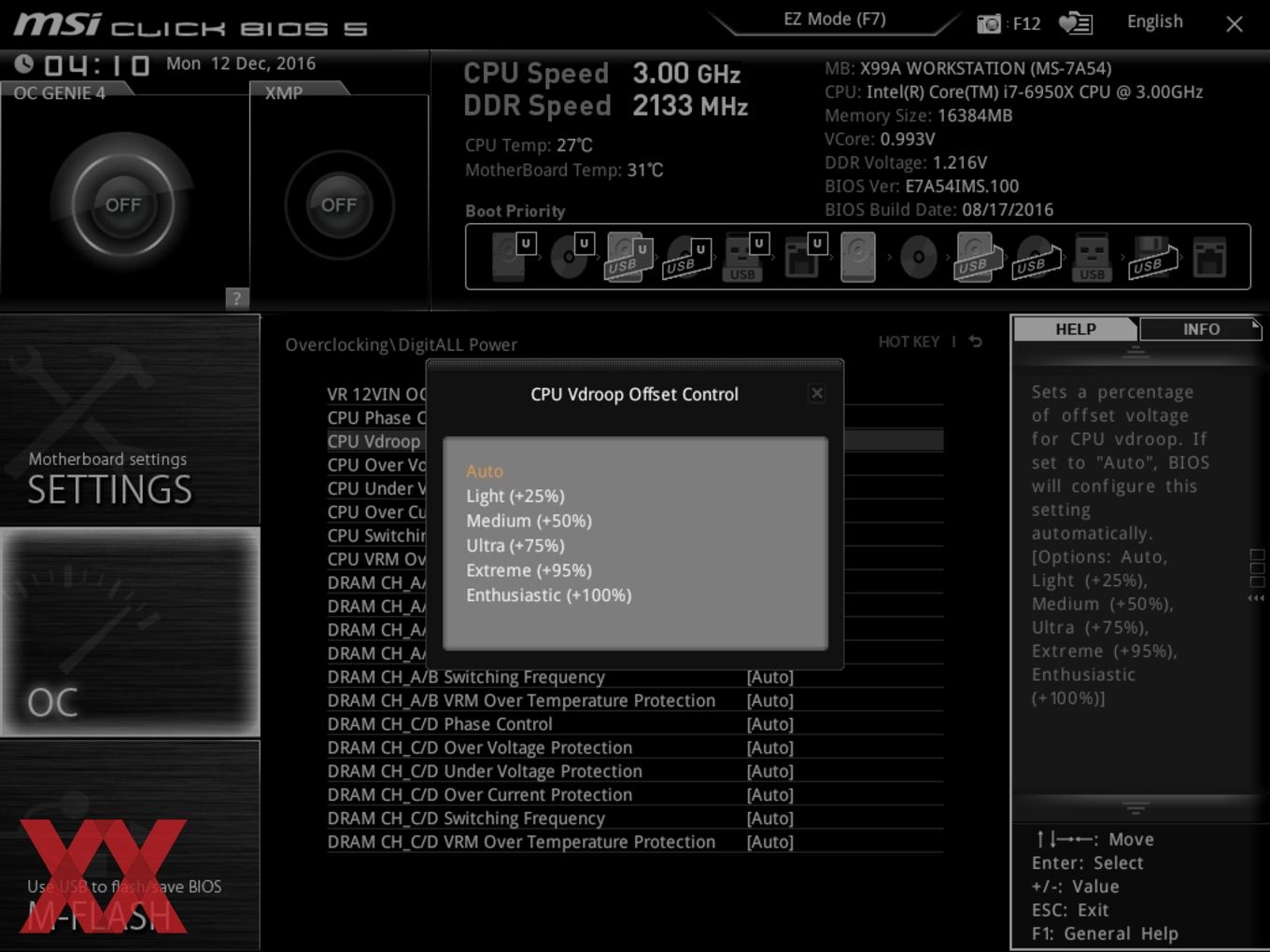
Task: Open DRAM CH_C/D Under Voltage Protection value
Action: tap(769, 771)
